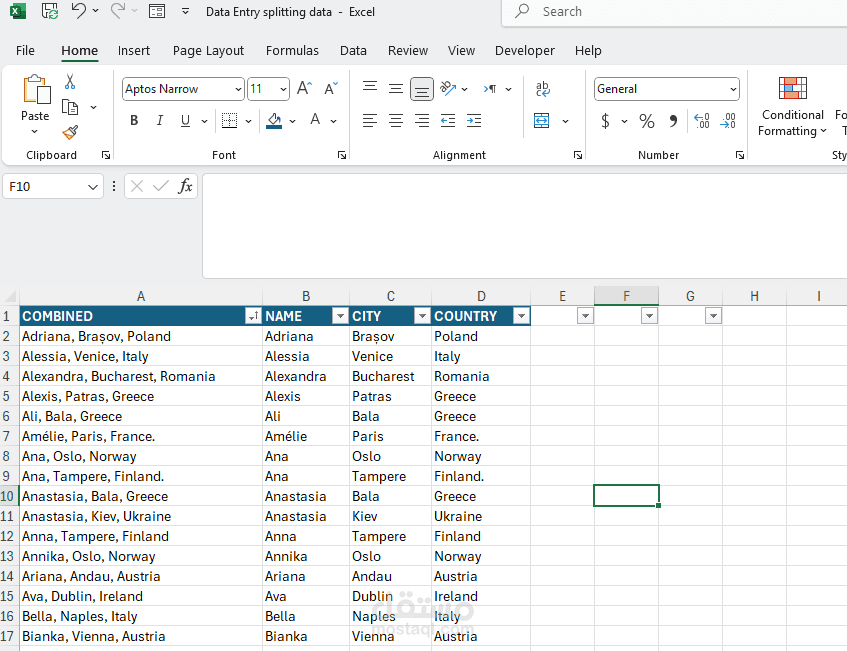Click the Paste clipboard icon
Image resolution: width=847 pixels, height=651 pixels.
(x=36, y=90)
